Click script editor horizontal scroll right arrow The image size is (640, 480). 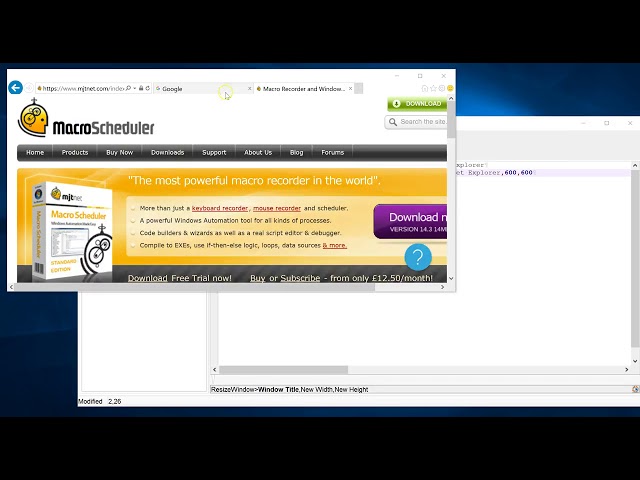click(627, 369)
